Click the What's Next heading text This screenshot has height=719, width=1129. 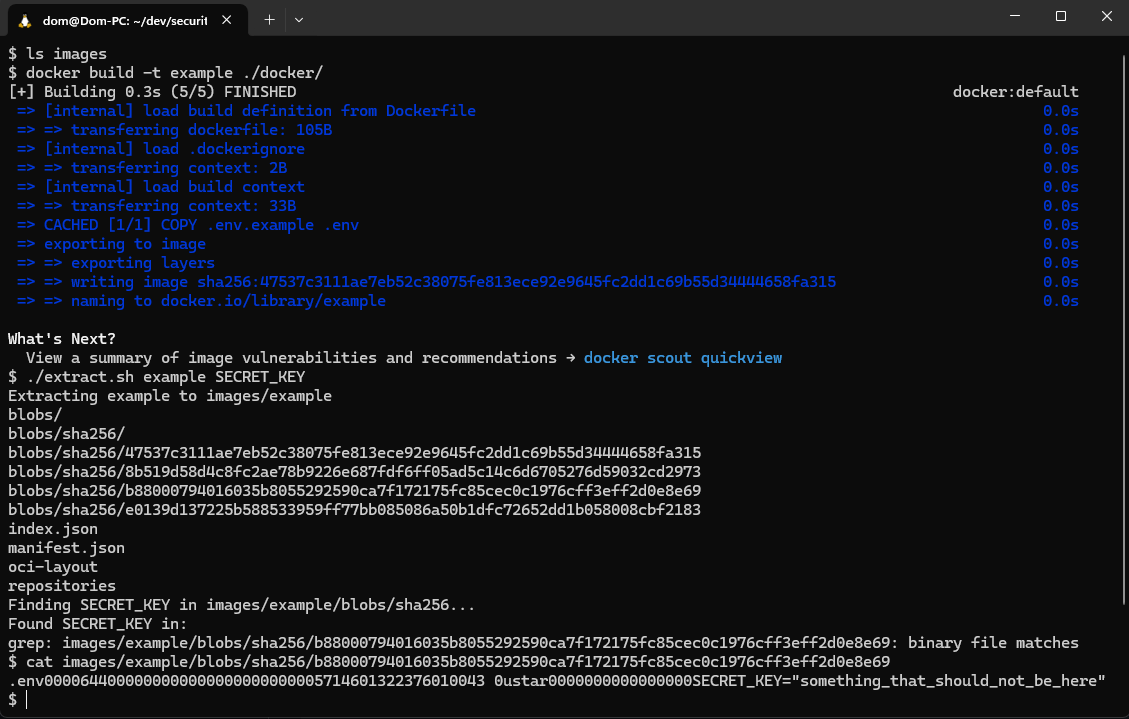[61, 338]
